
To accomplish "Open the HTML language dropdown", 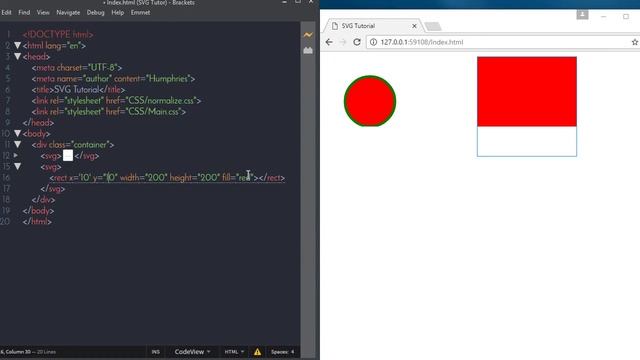I will tap(234, 351).
